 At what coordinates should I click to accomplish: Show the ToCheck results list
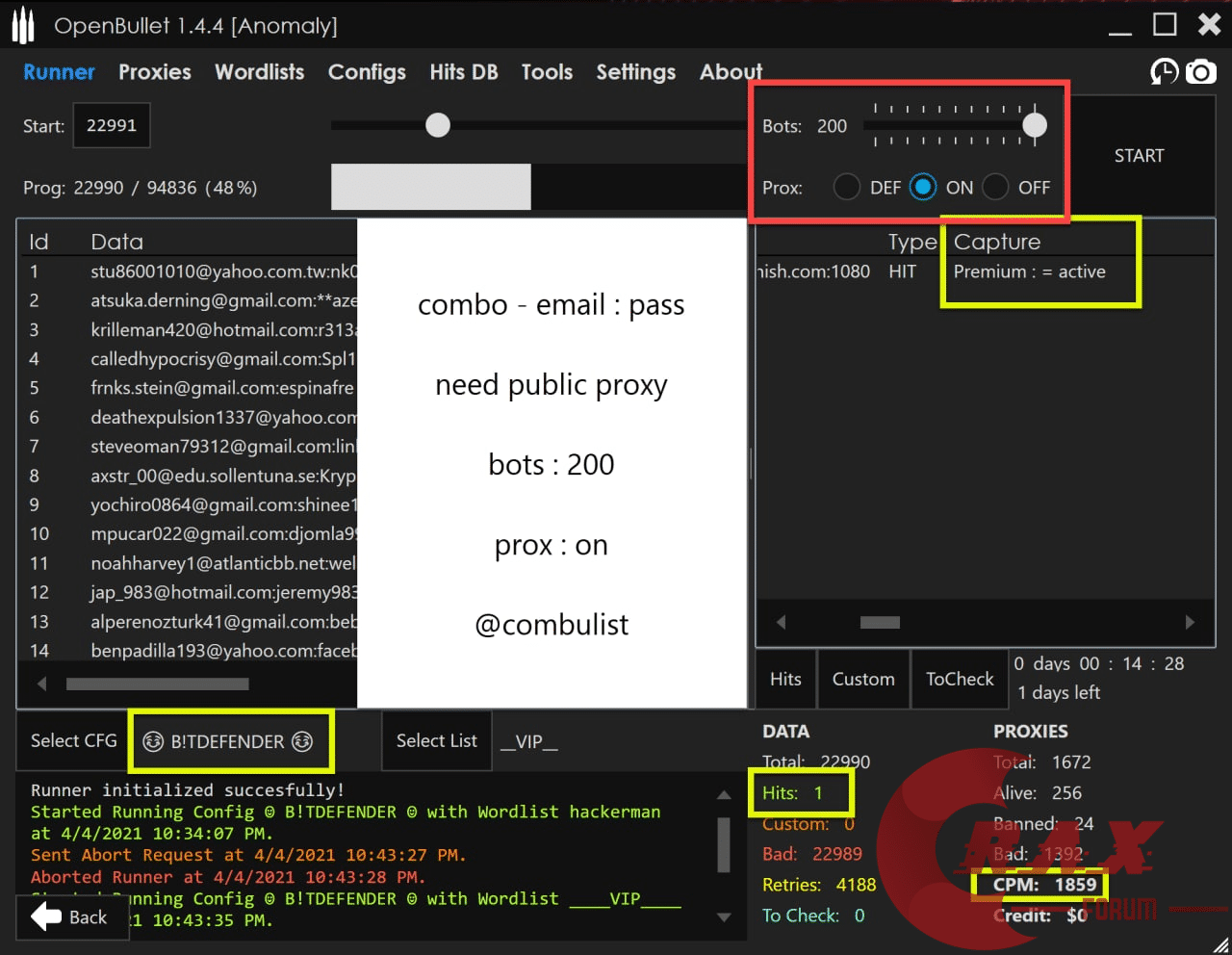tap(960, 679)
